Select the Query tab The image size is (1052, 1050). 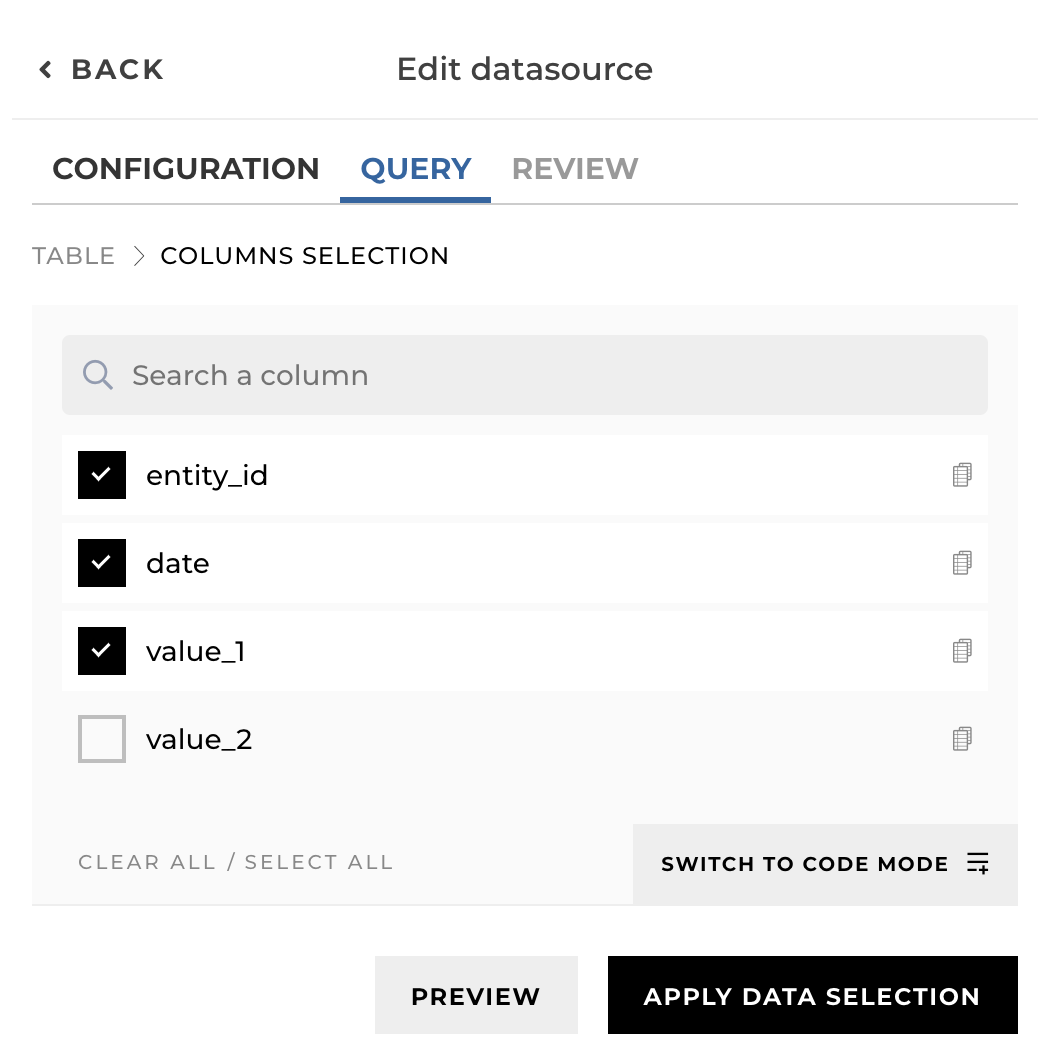point(416,169)
